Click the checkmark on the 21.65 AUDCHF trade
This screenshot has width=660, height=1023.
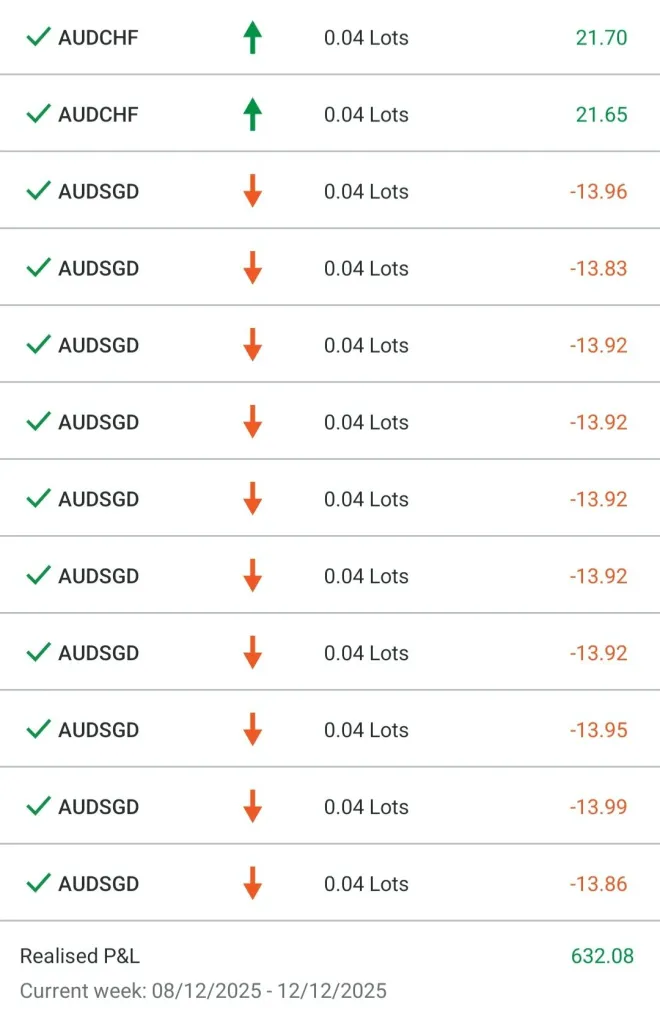point(38,115)
